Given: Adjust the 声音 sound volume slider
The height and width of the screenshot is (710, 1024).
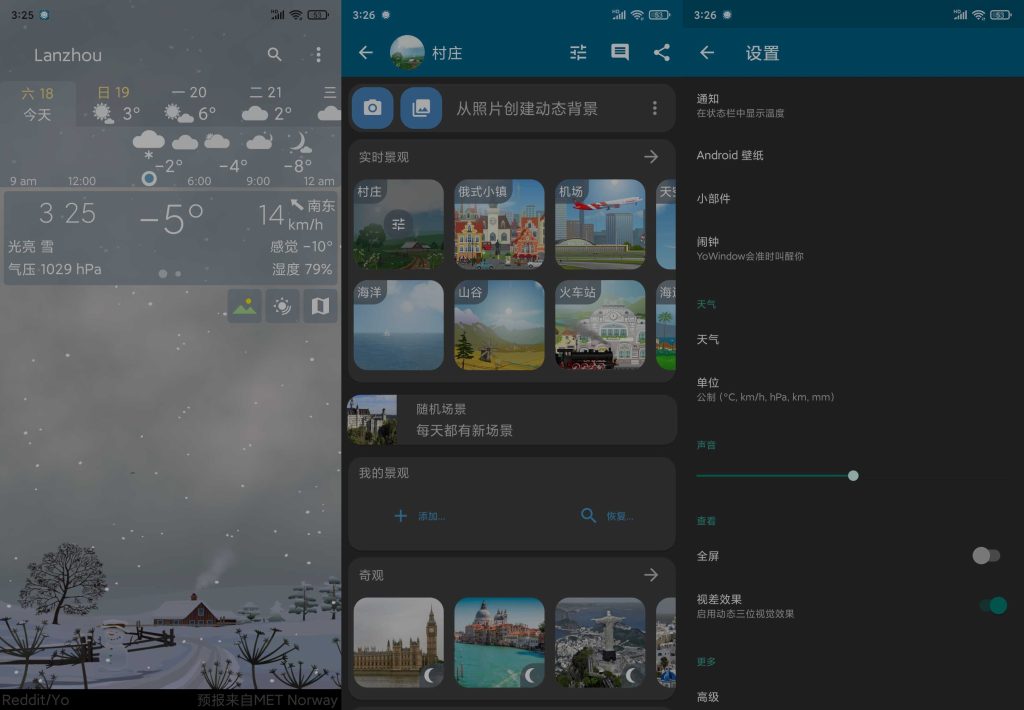Looking at the screenshot, I should coord(852,475).
